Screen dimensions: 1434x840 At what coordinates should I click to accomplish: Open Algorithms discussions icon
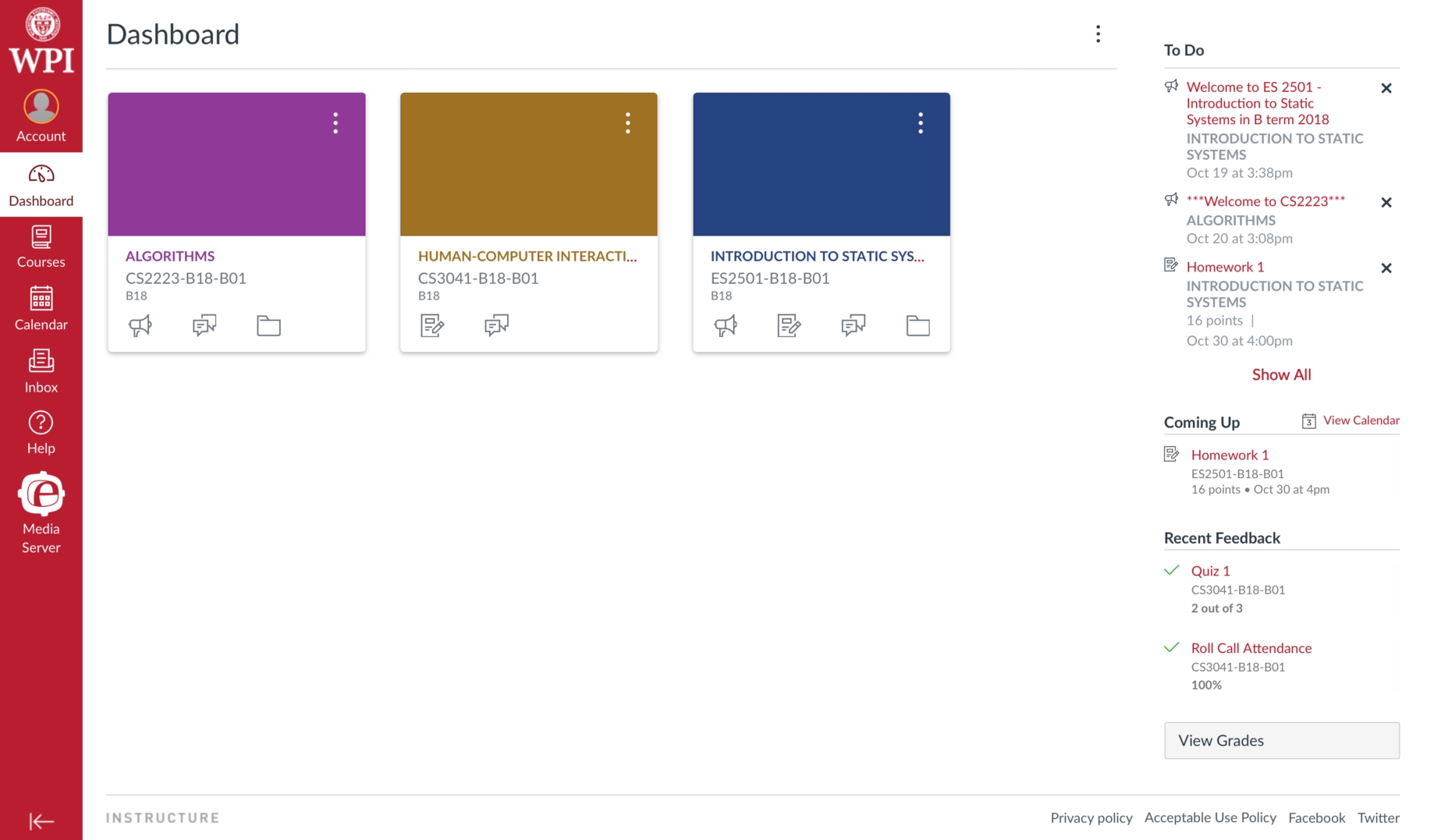click(204, 325)
